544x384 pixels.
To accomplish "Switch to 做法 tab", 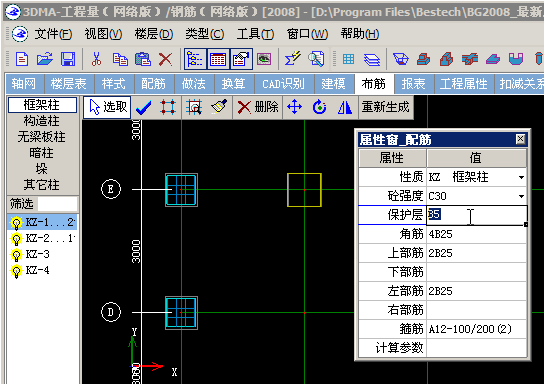I will coord(194,84).
